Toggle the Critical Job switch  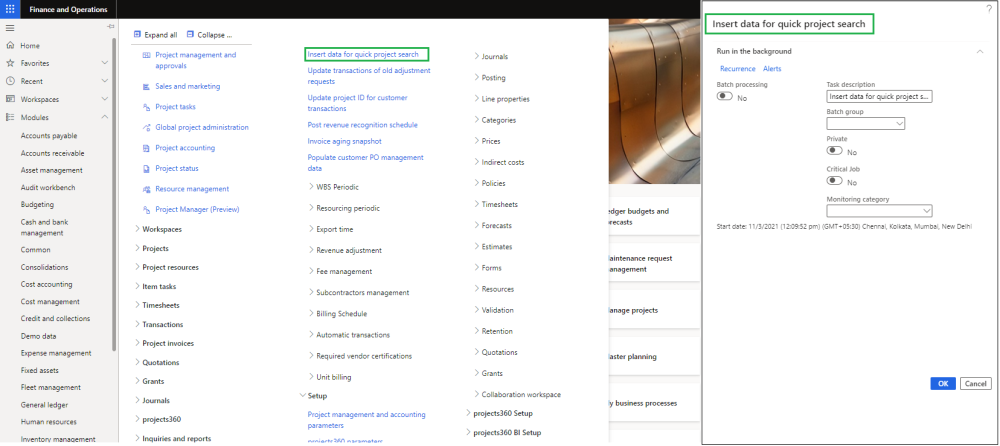click(834, 181)
